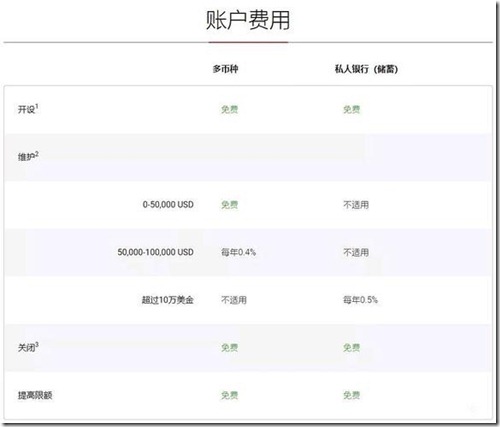Select the 0-50,000 USD tier label
This screenshot has width=500, height=427.
click(168, 204)
